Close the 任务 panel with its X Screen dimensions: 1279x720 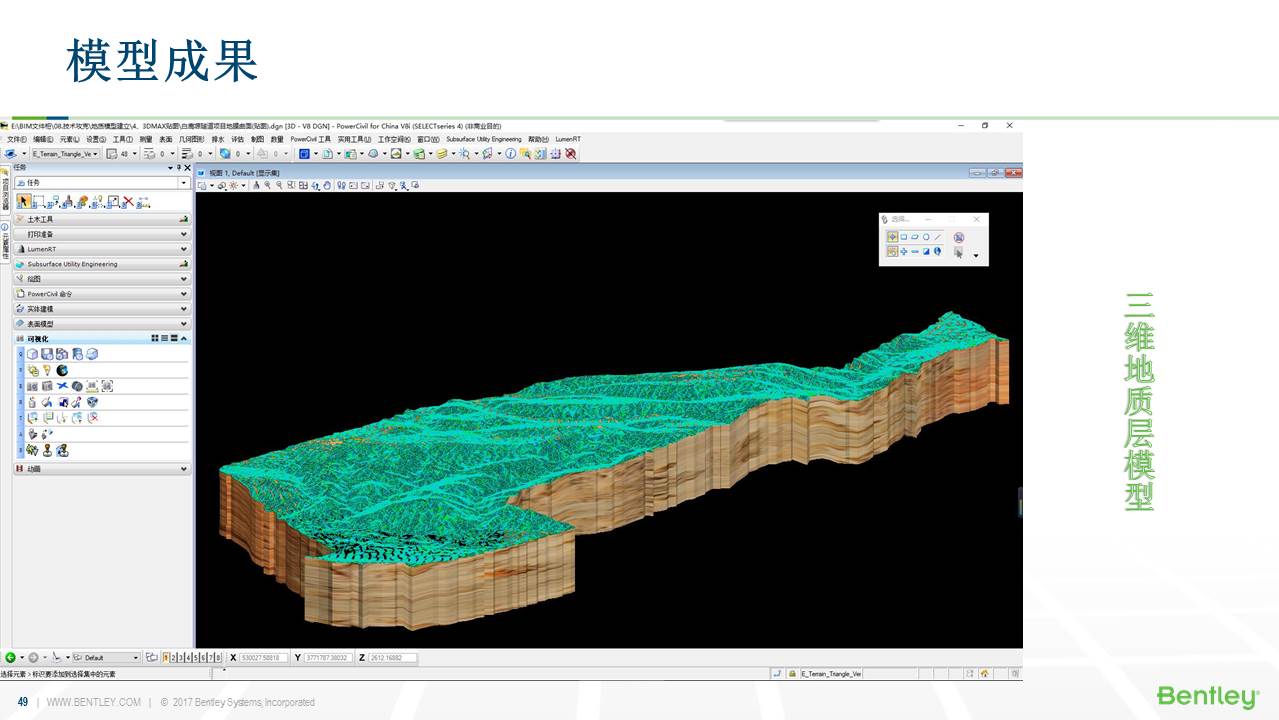187,168
